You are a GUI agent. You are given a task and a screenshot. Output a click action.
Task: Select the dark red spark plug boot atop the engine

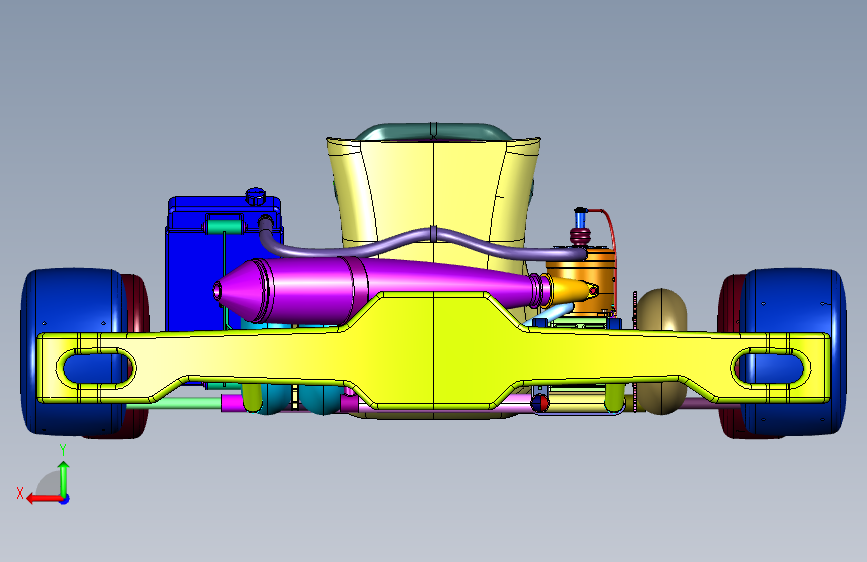(580, 237)
